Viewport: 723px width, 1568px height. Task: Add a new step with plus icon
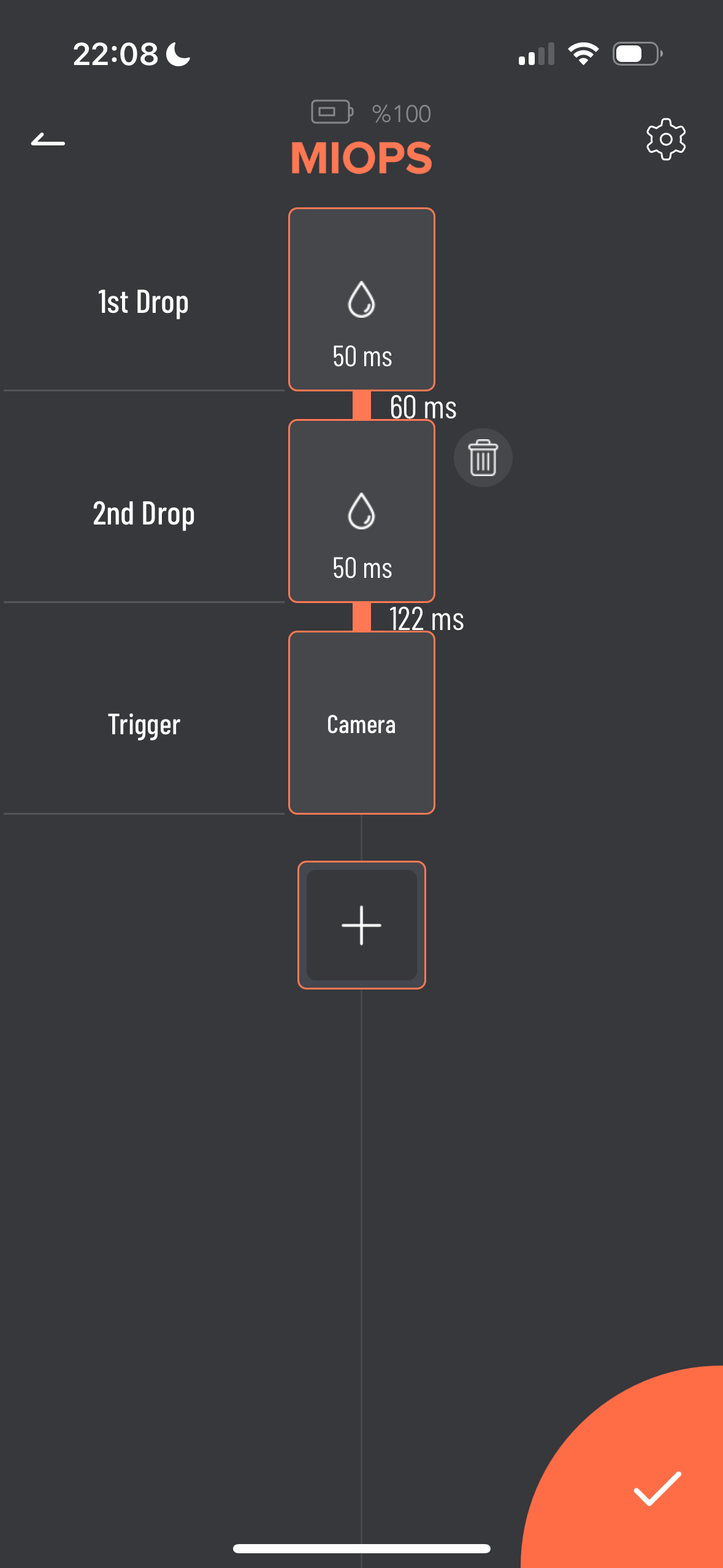click(362, 925)
